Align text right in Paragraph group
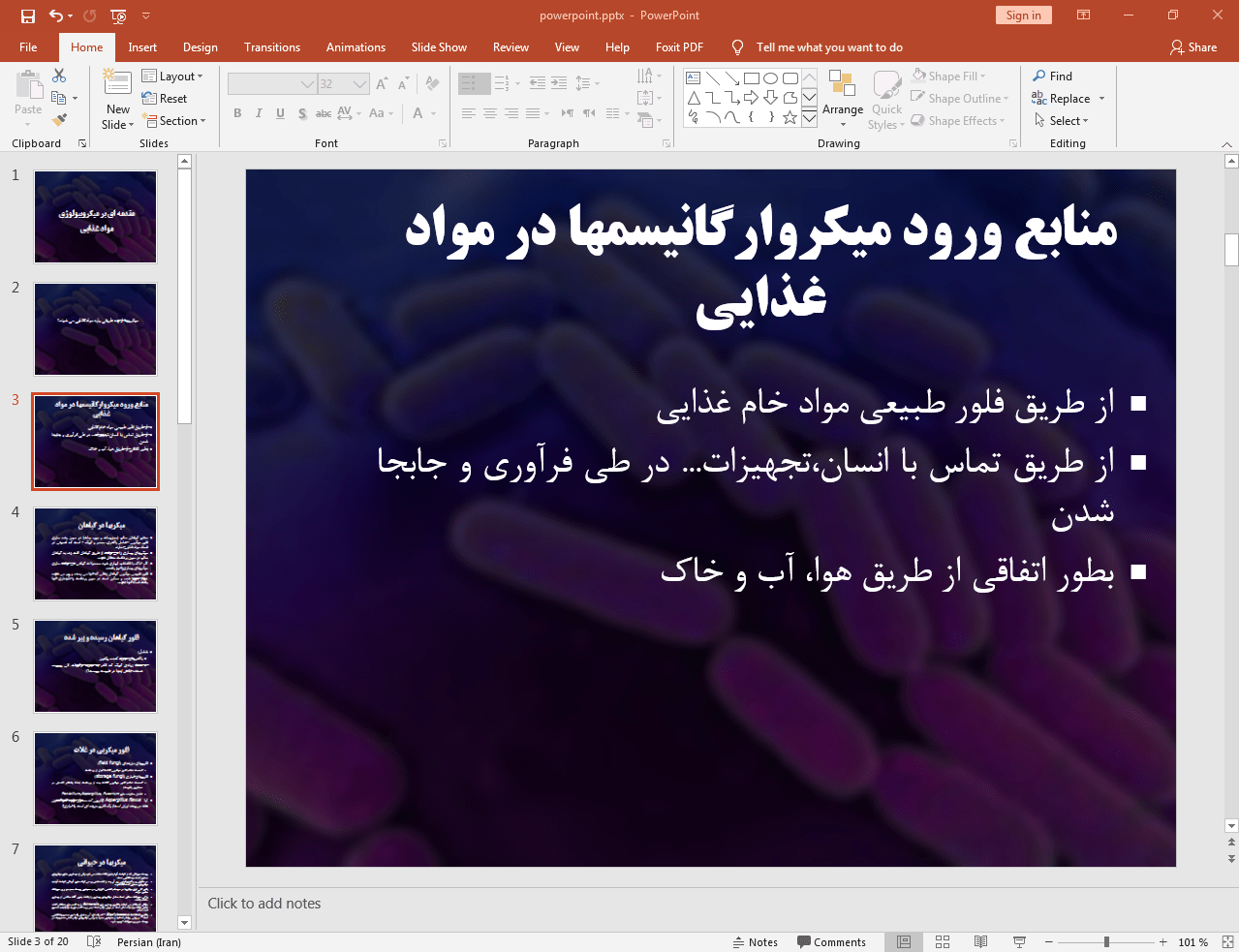This screenshot has width=1239, height=952. coord(511,113)
